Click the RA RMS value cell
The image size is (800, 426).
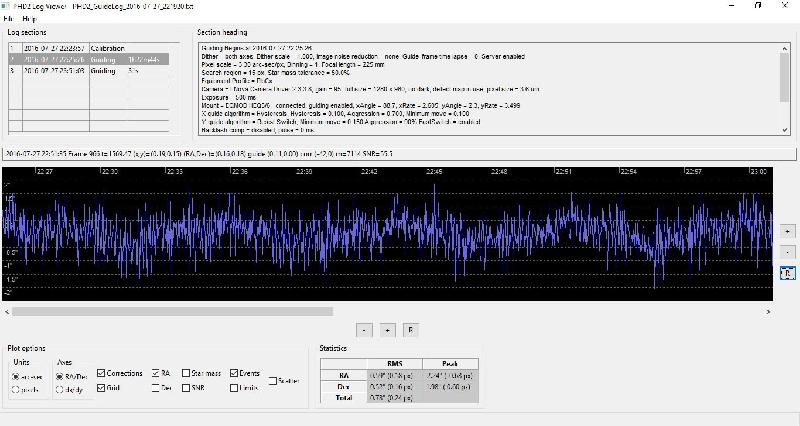click(394, 375)
